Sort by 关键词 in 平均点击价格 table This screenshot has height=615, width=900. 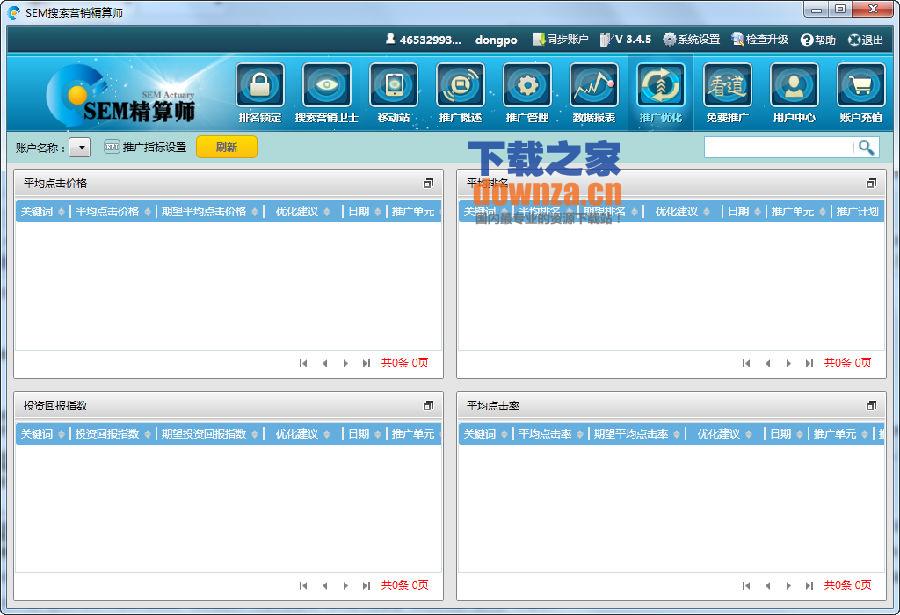42,211
